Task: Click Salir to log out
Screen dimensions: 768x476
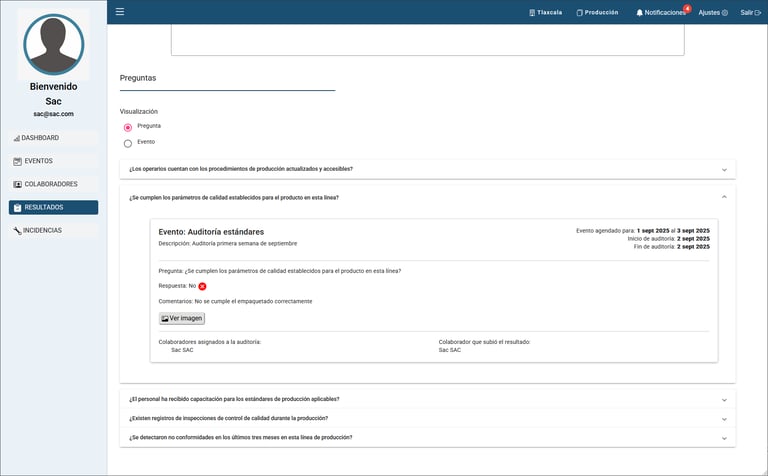Action: coord(750,13)
